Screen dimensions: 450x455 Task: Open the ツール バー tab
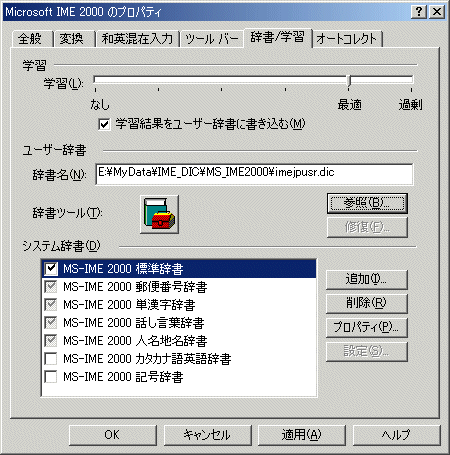tap(212, 39)
